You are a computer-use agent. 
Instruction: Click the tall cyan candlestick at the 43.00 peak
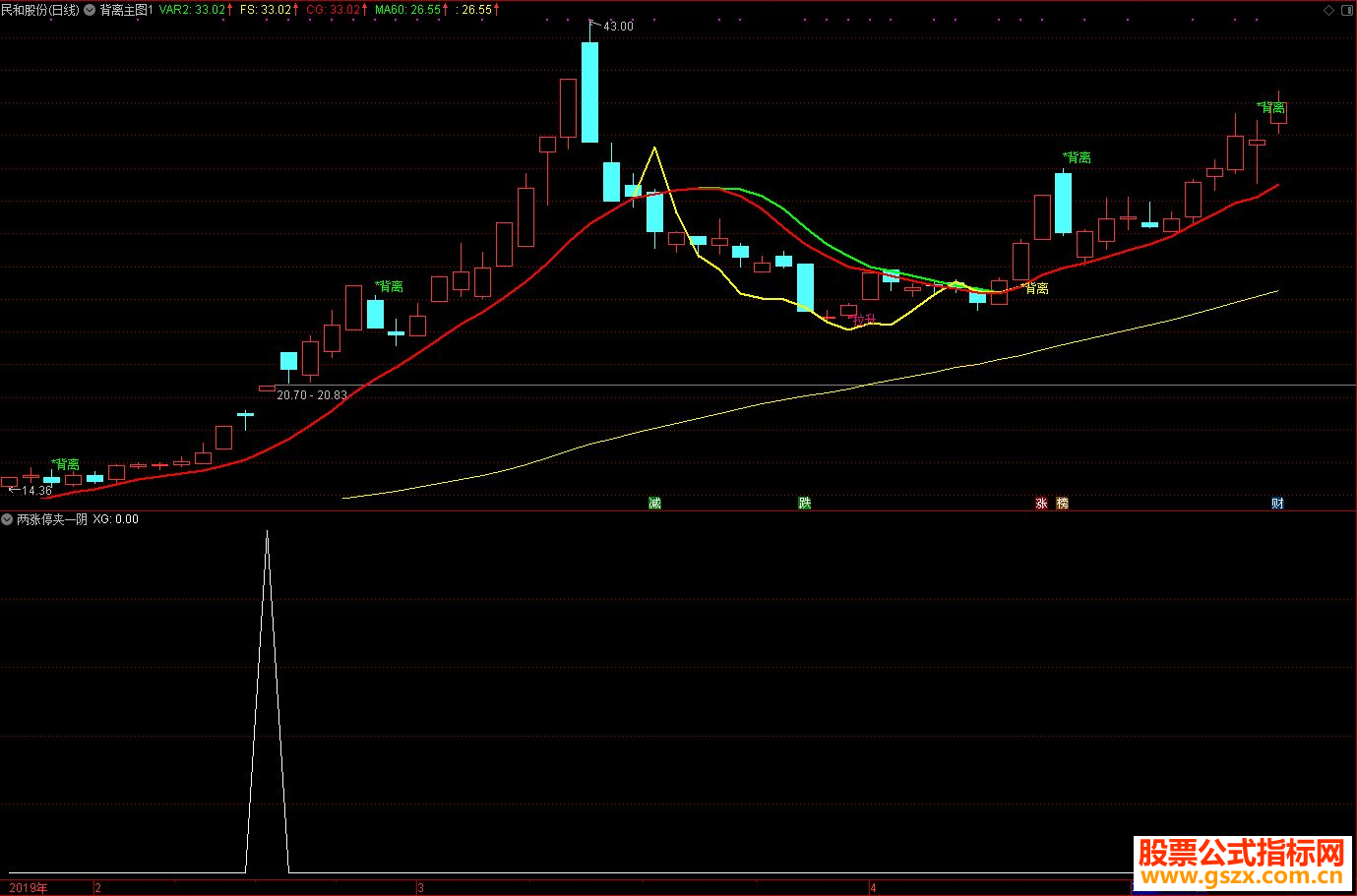click(x=589, y=92)
